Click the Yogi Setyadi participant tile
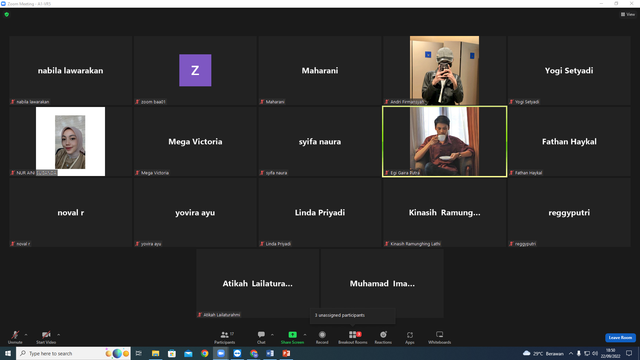Image resolution: width=640 pixels, height=360 pixels. tap(569, 70)
